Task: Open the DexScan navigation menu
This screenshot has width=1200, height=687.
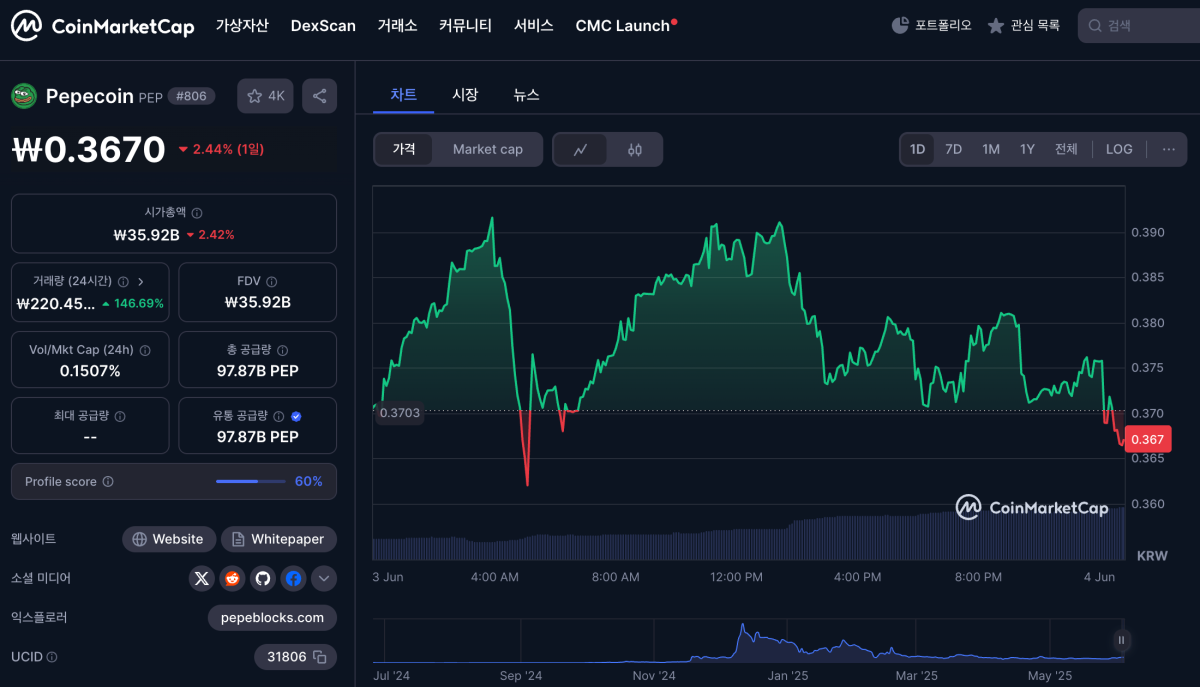Action: 323,26
